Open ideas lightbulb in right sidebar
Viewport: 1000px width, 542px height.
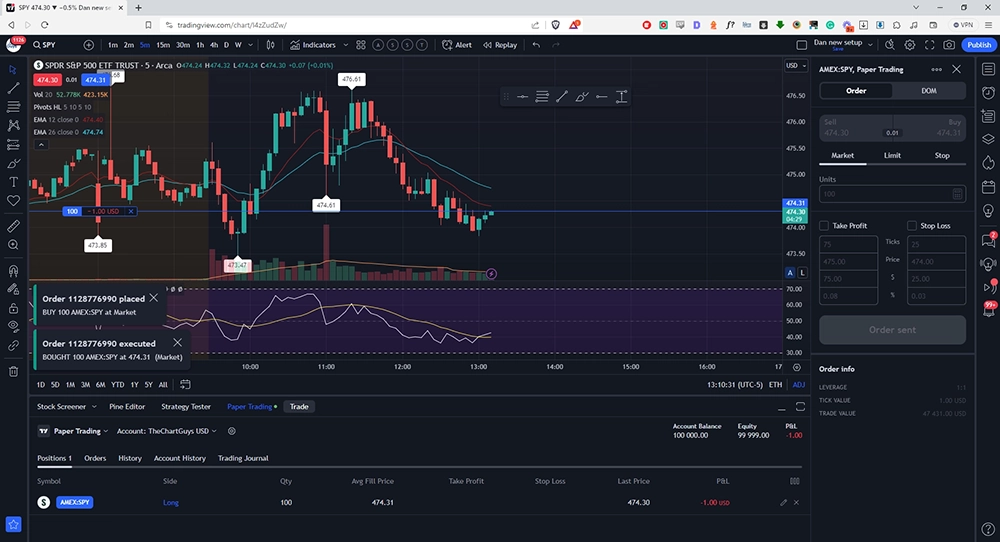(989, 210)
